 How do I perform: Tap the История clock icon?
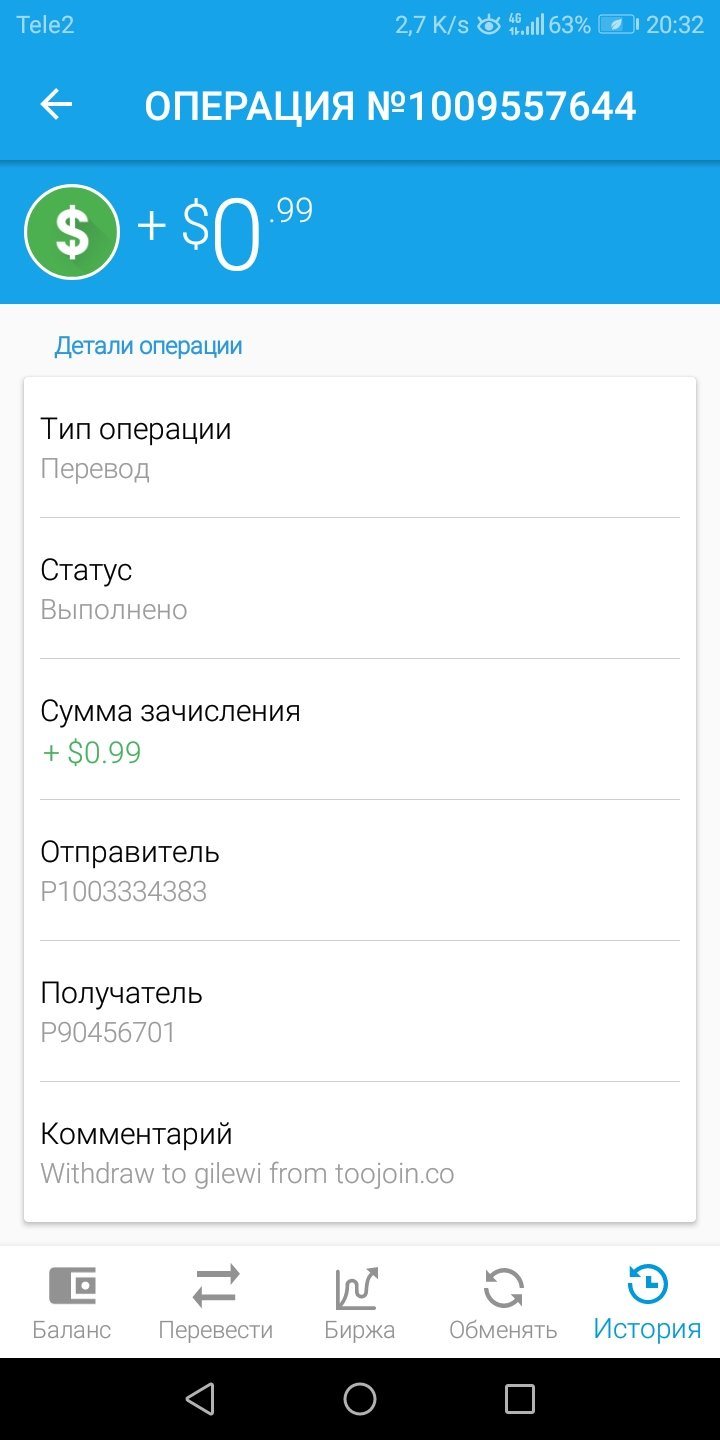pos(648,1285)
